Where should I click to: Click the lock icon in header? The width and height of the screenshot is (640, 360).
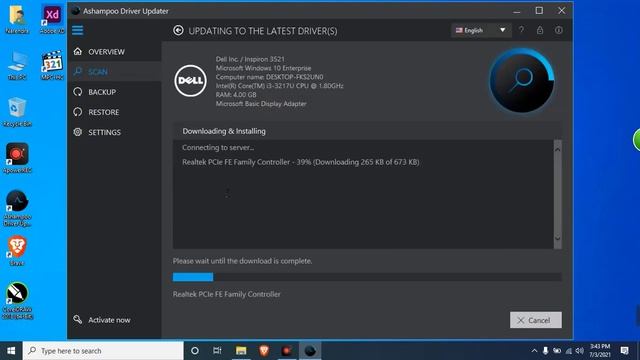(540, 30)
